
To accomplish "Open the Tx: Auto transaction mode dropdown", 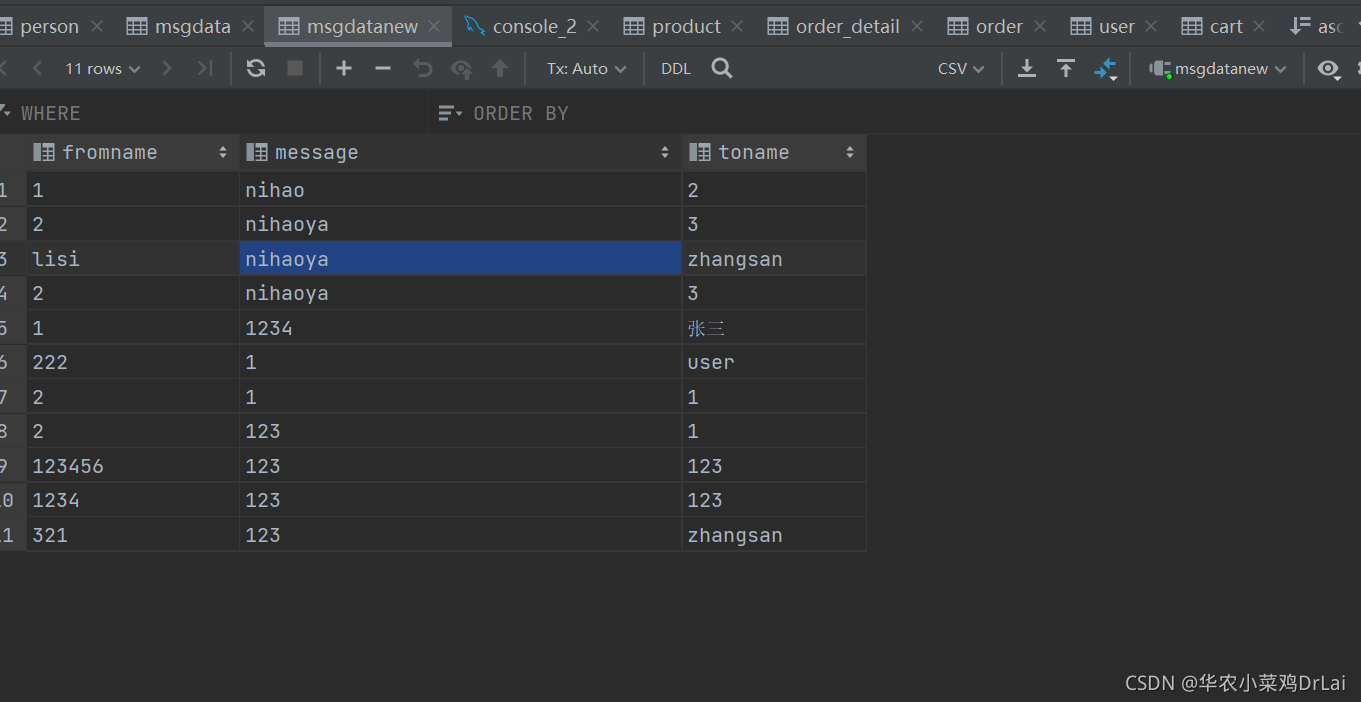I will pos(587,68).
